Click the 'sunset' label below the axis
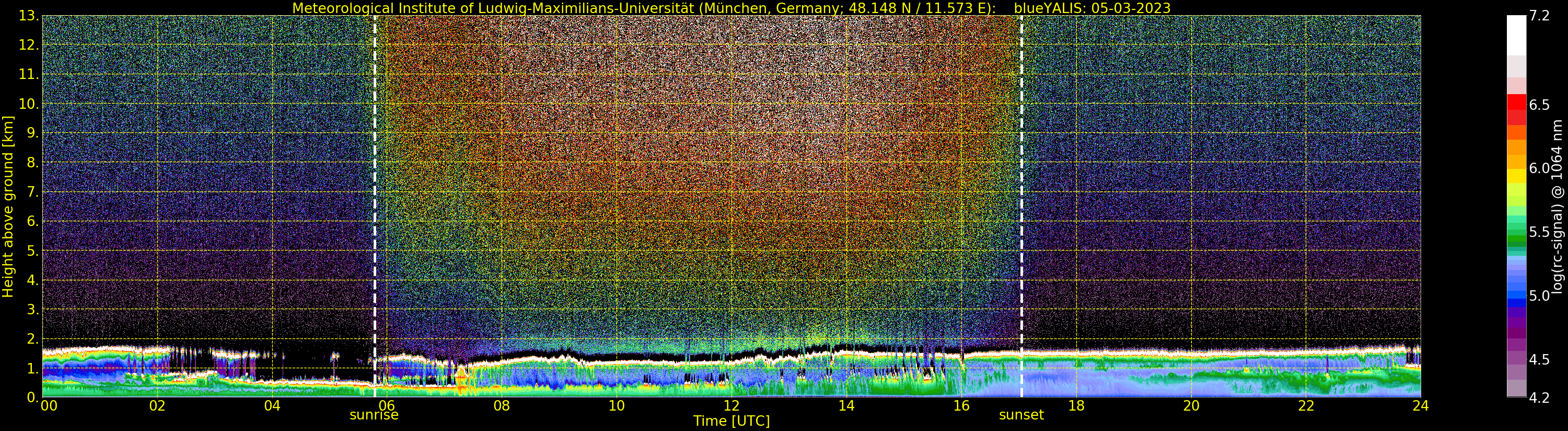 [x=1021, y=415]
